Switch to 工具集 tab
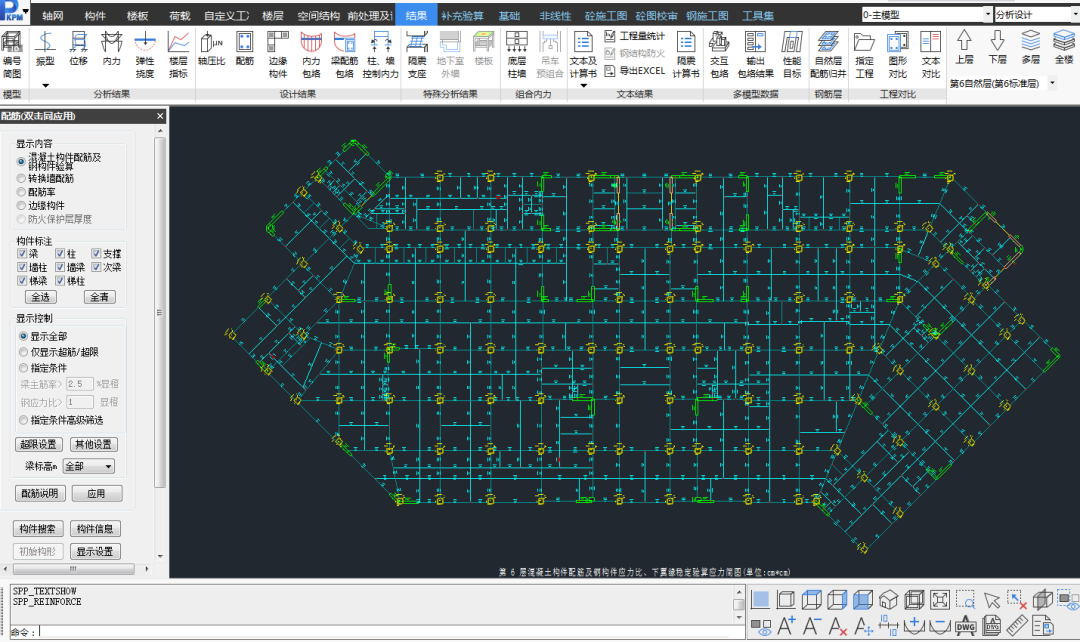Viewport: 1080px width, 642px height. pyautogui.click(x=758, y=15)
